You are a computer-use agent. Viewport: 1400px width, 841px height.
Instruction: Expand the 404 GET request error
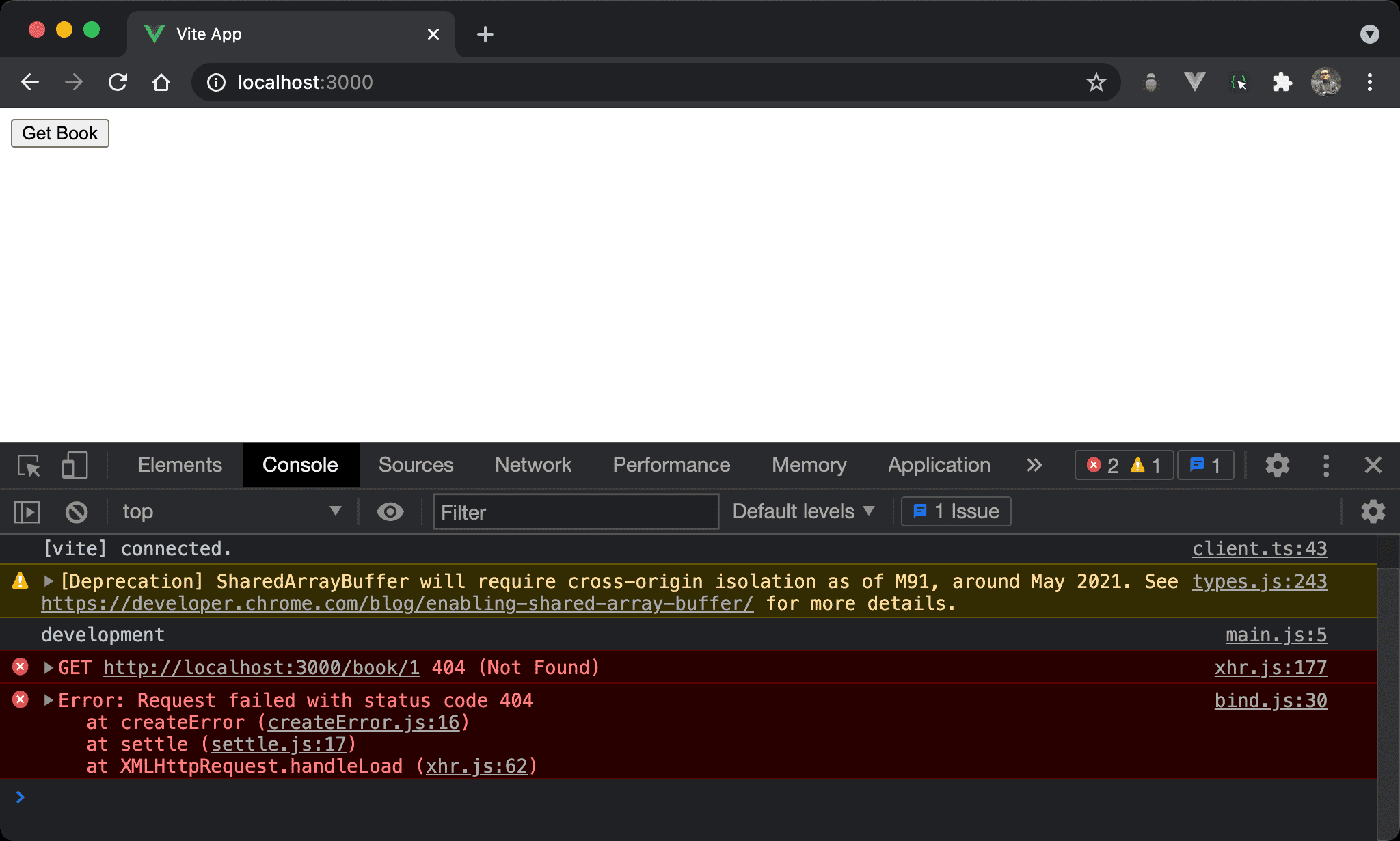tap(47, 667)
